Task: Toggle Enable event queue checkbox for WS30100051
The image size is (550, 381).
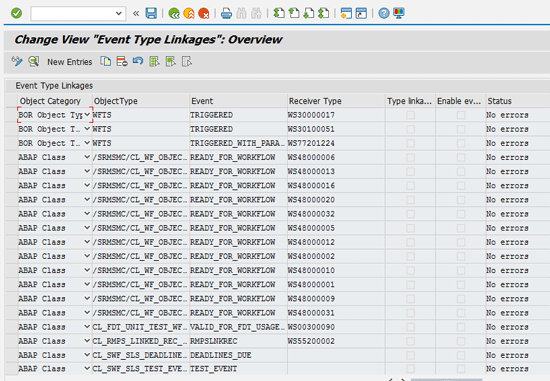Action: (461, 129)
